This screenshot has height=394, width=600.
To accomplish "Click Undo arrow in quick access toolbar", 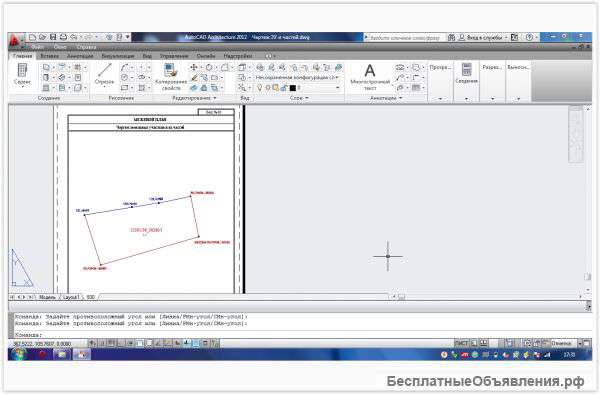I will (73, 37).
